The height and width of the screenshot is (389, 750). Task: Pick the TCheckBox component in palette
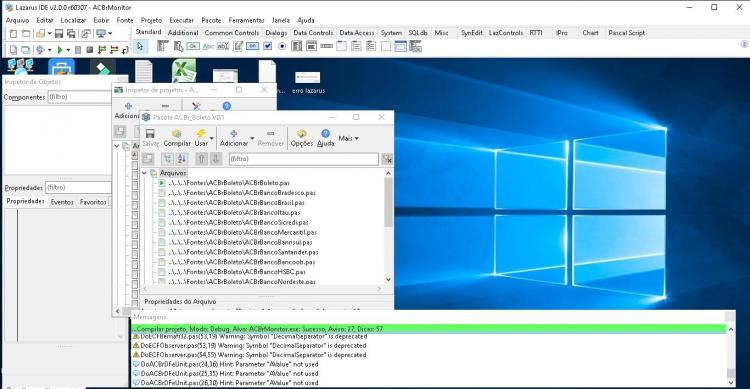pyautogui.click(x=267, y=46)
